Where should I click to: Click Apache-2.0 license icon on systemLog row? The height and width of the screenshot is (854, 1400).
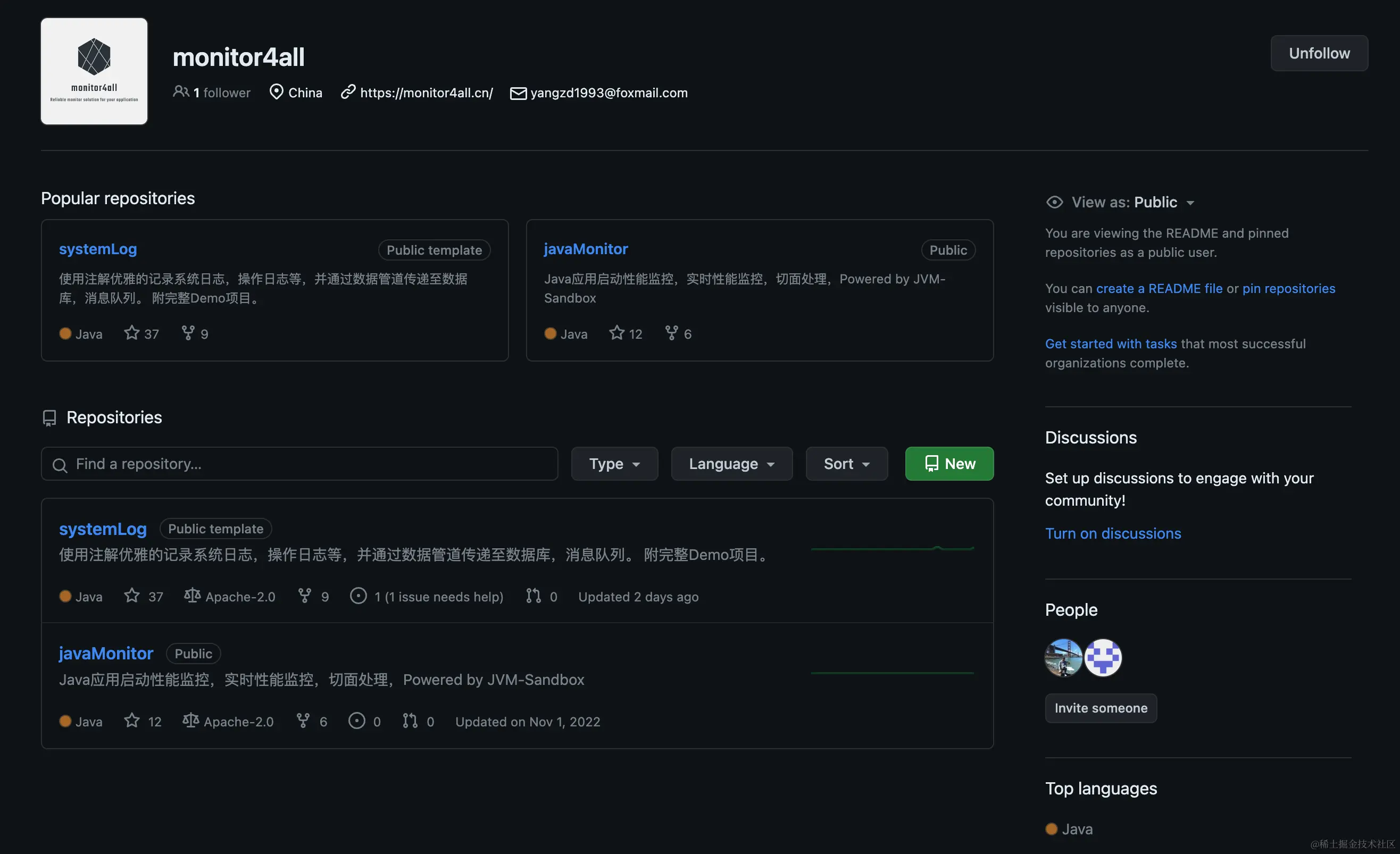tap(192, 596)
